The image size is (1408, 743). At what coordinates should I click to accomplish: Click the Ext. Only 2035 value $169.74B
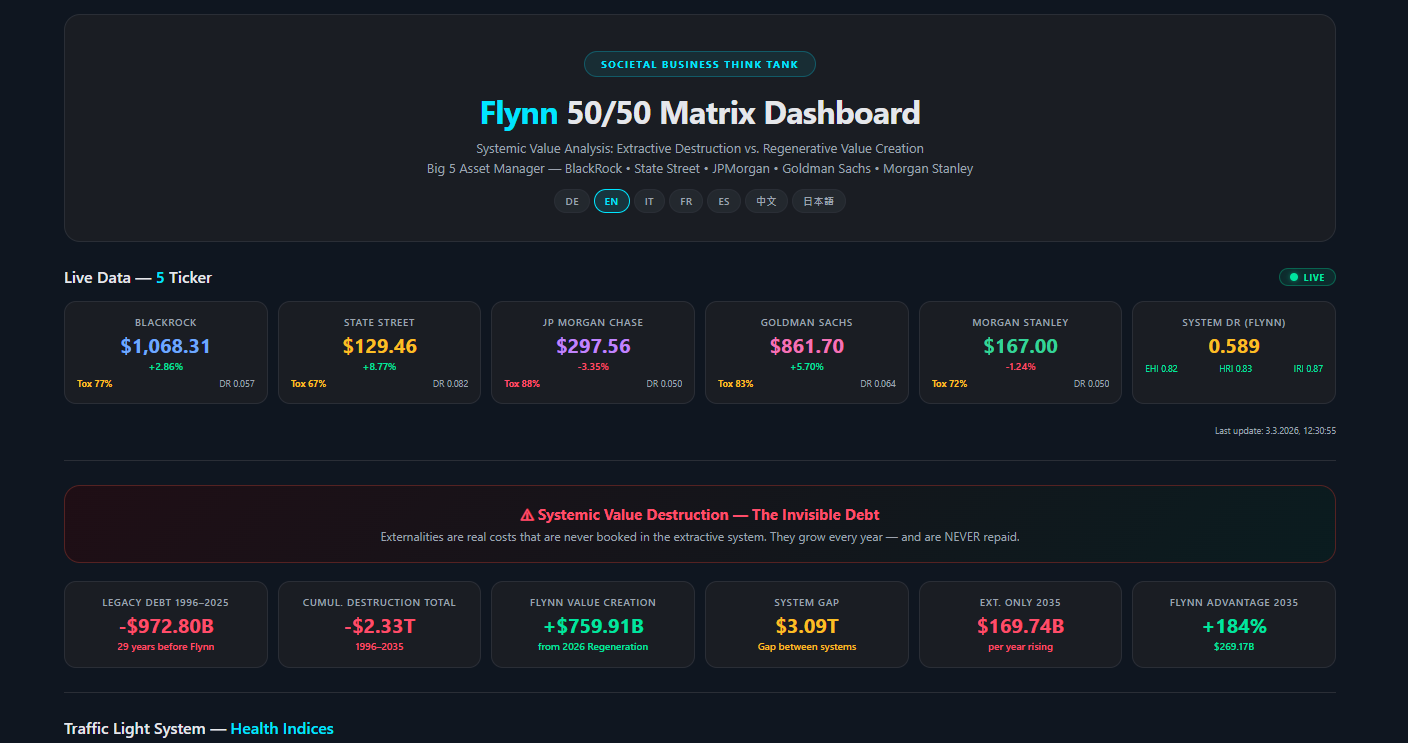tap(1020, 627)
